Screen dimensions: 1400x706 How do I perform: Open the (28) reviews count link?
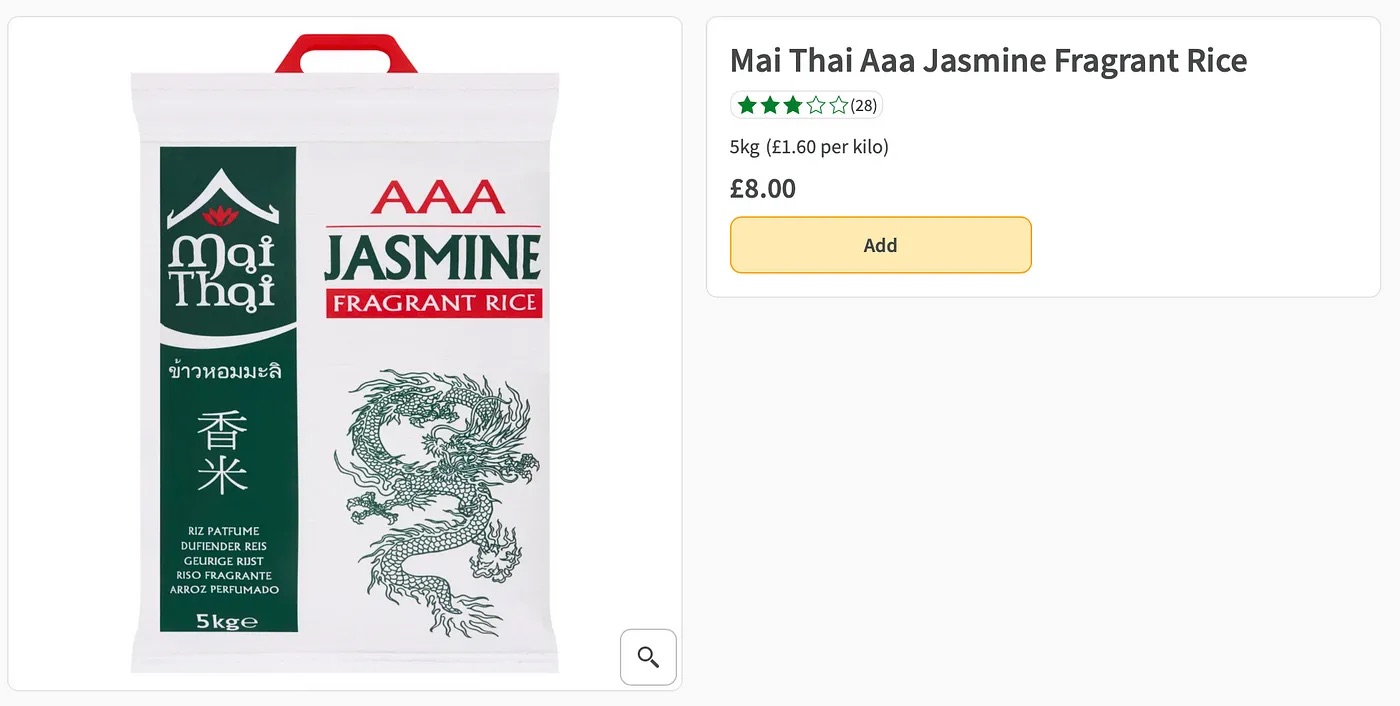click(864, 105)
